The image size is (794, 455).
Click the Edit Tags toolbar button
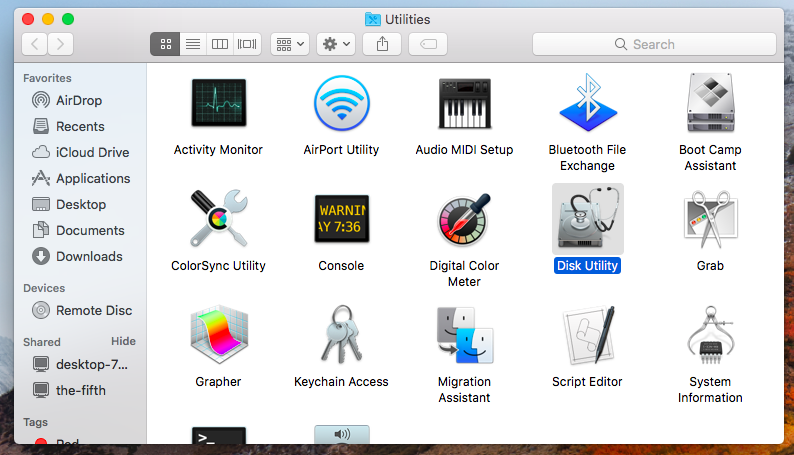[x=428, y=44]
